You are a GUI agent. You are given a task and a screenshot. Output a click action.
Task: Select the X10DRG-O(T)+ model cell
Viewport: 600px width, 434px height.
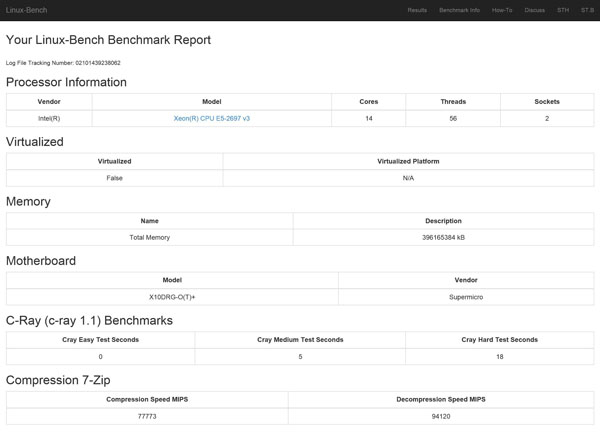click(x=172, y=297)
